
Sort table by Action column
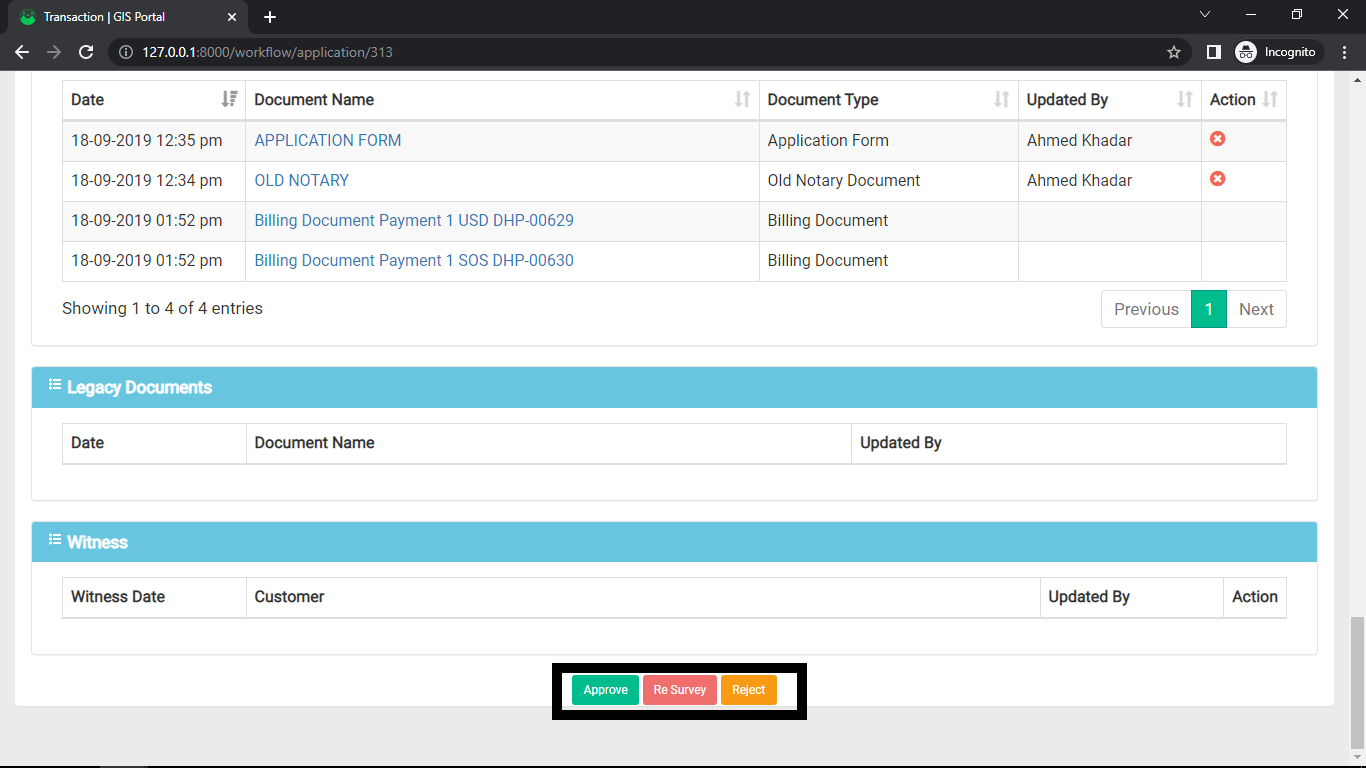(1244, 100)
